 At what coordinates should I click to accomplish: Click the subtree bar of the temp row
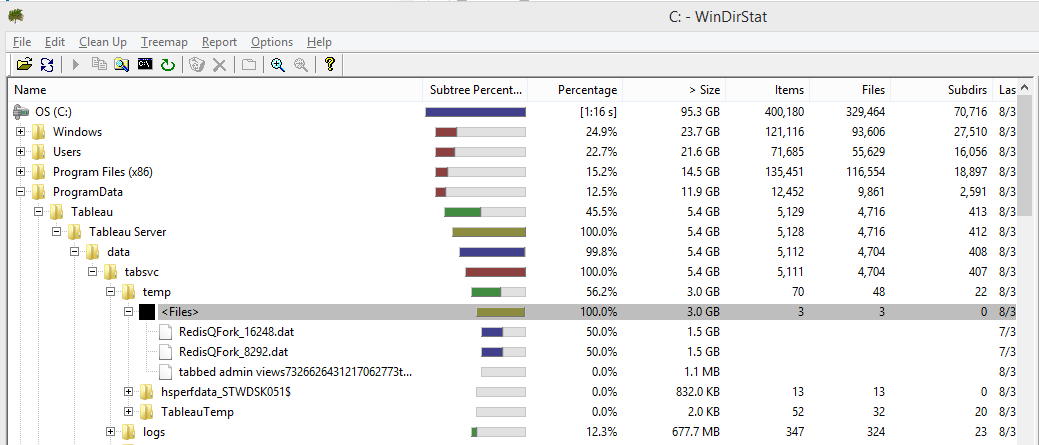[x=498, y=292]
